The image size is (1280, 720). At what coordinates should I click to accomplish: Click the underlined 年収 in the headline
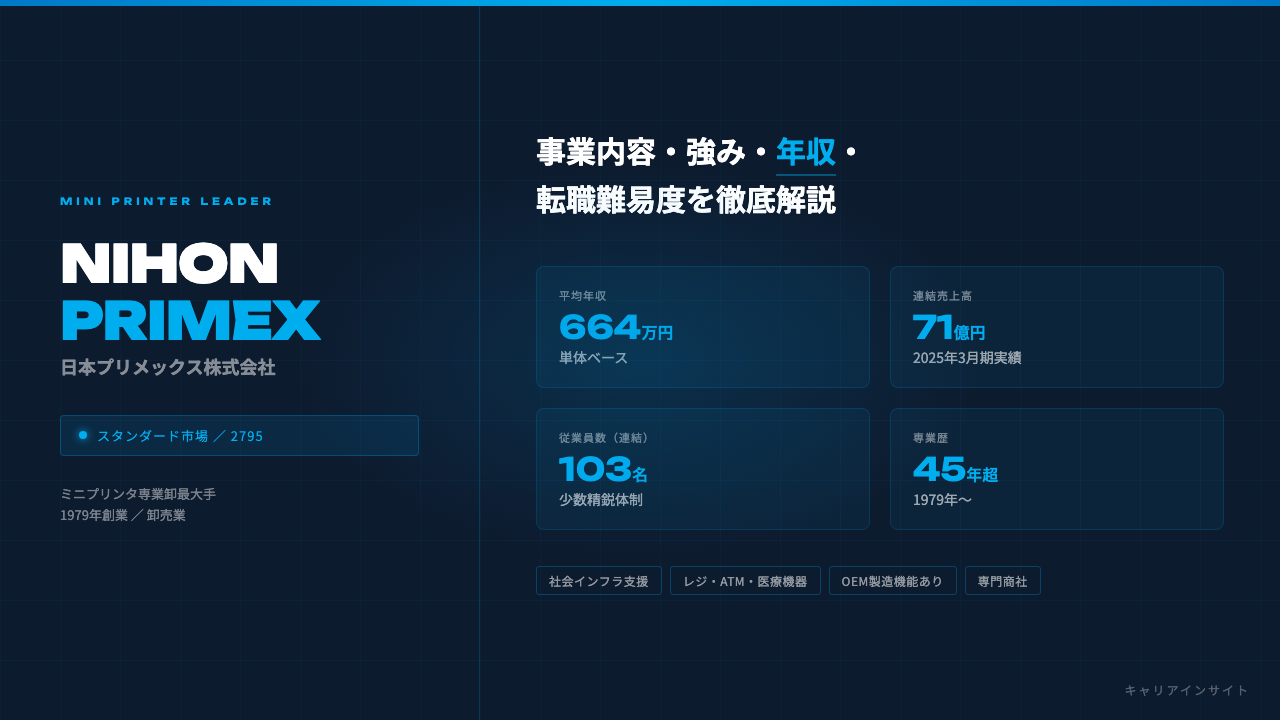point(806,152)
